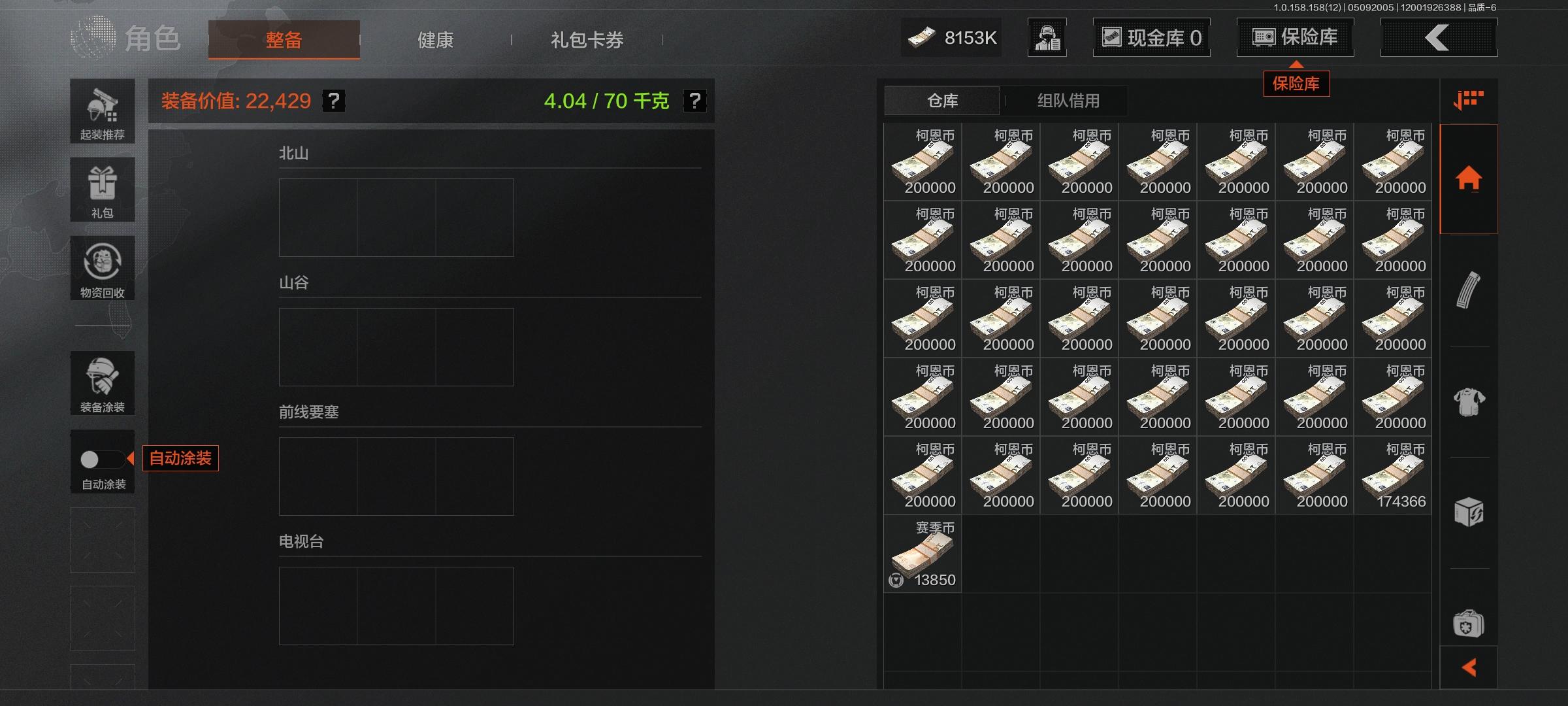Select the medical kit category icon

(1469, 624)
